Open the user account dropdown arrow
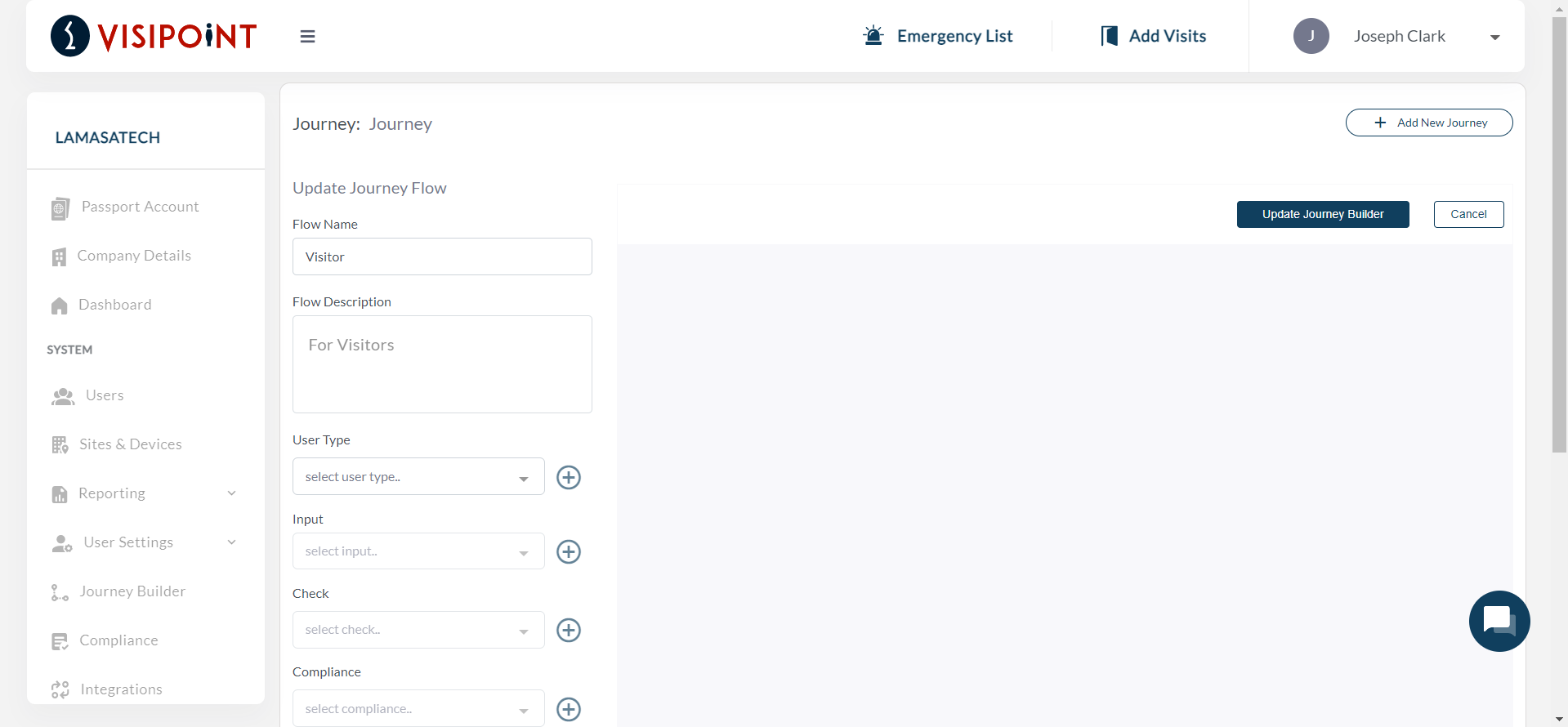The image size is (1568, 727). tap(1494, 38)
